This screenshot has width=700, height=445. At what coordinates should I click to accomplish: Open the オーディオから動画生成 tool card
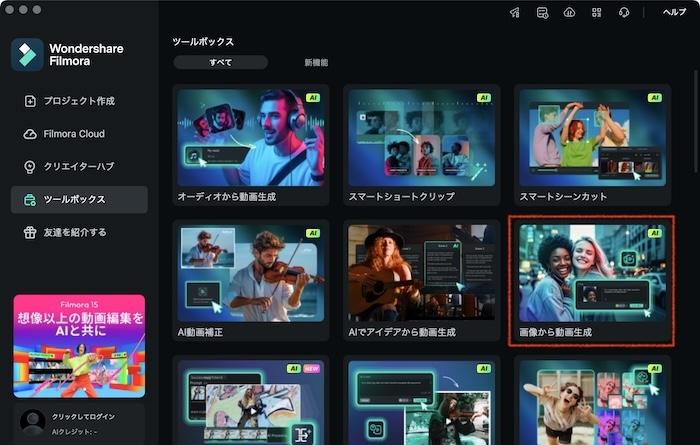[x=251, y=145]
